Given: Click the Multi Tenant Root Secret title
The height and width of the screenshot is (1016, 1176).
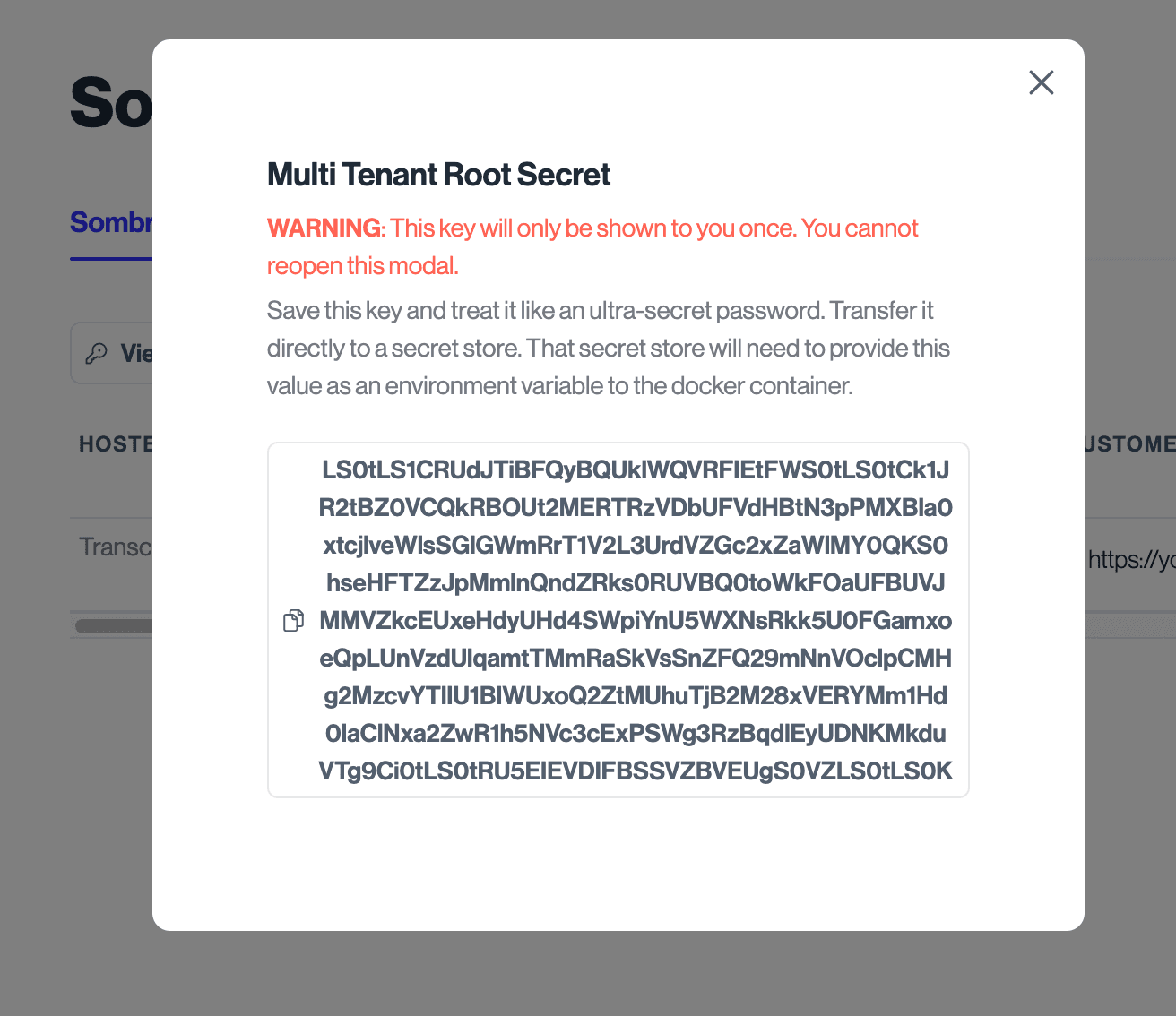Looking at the screenshot, I should click(x=438, y=174).
